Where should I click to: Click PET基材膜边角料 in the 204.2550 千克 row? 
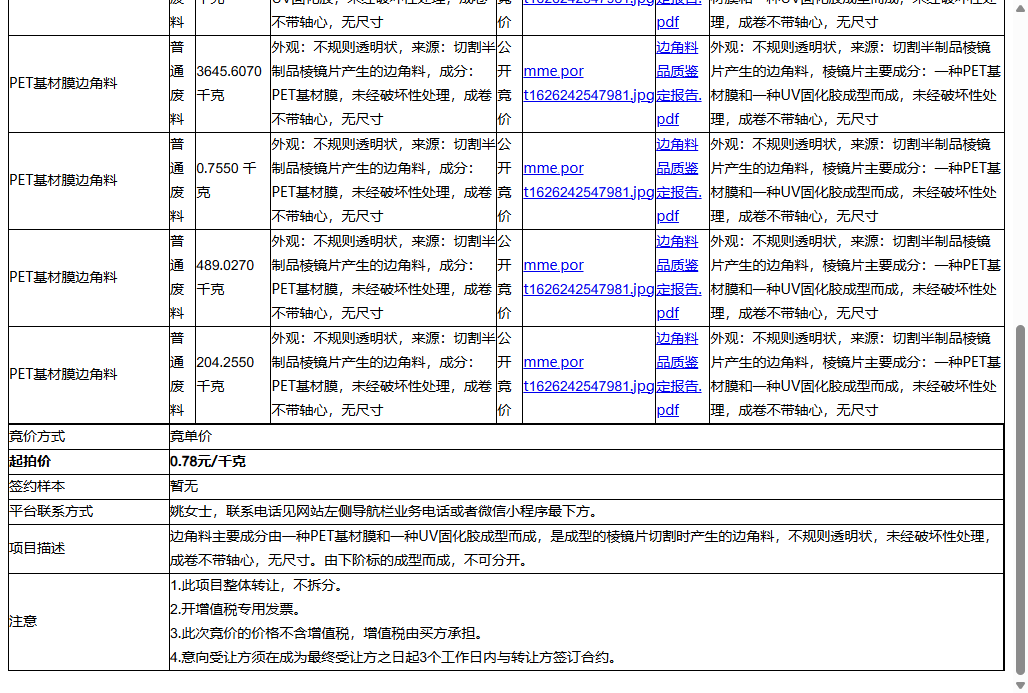pos(64,374)
